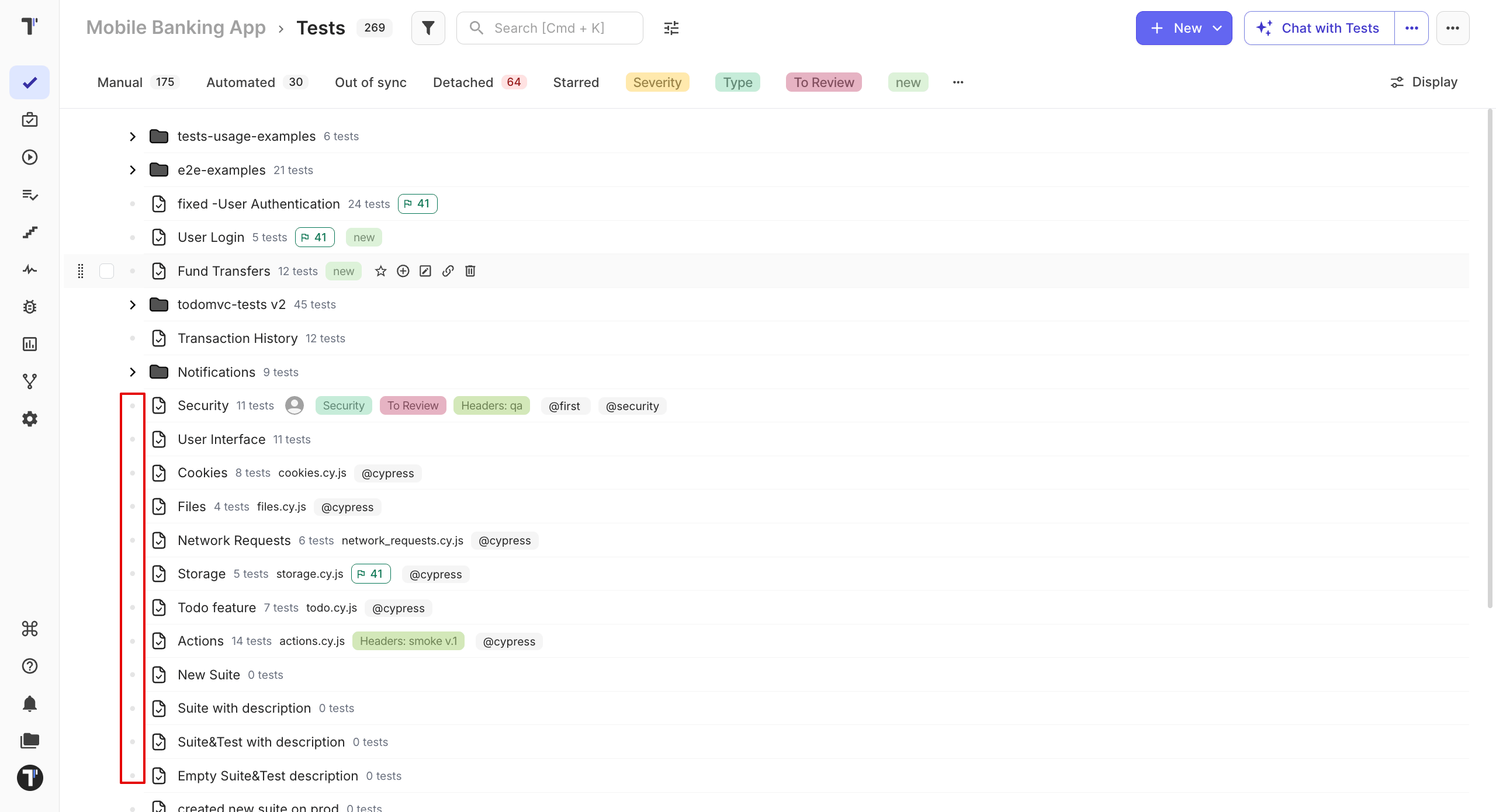Viewport: 1496px width, 812px height.
Task: Click the drag handle of Fund Transfers row
Action: click(x=81, y=271)
